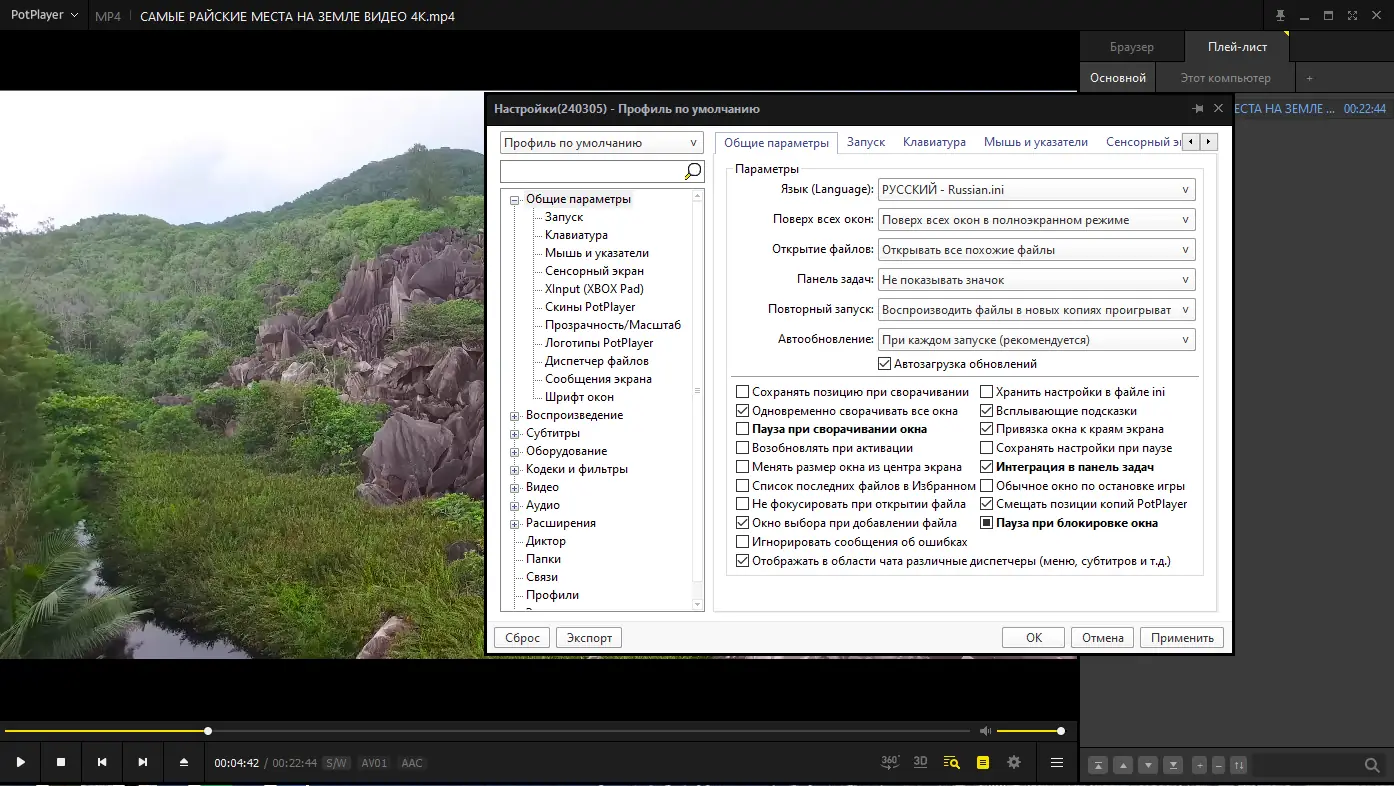Enable 3D video mode icon

tap(920, 762)
